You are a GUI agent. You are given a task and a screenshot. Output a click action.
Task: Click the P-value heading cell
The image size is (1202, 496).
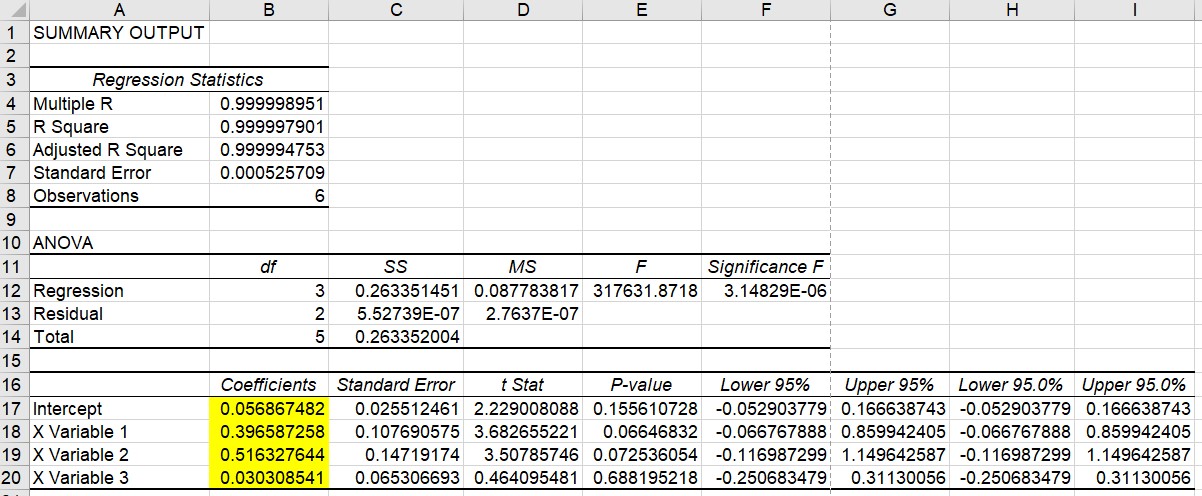642,385
